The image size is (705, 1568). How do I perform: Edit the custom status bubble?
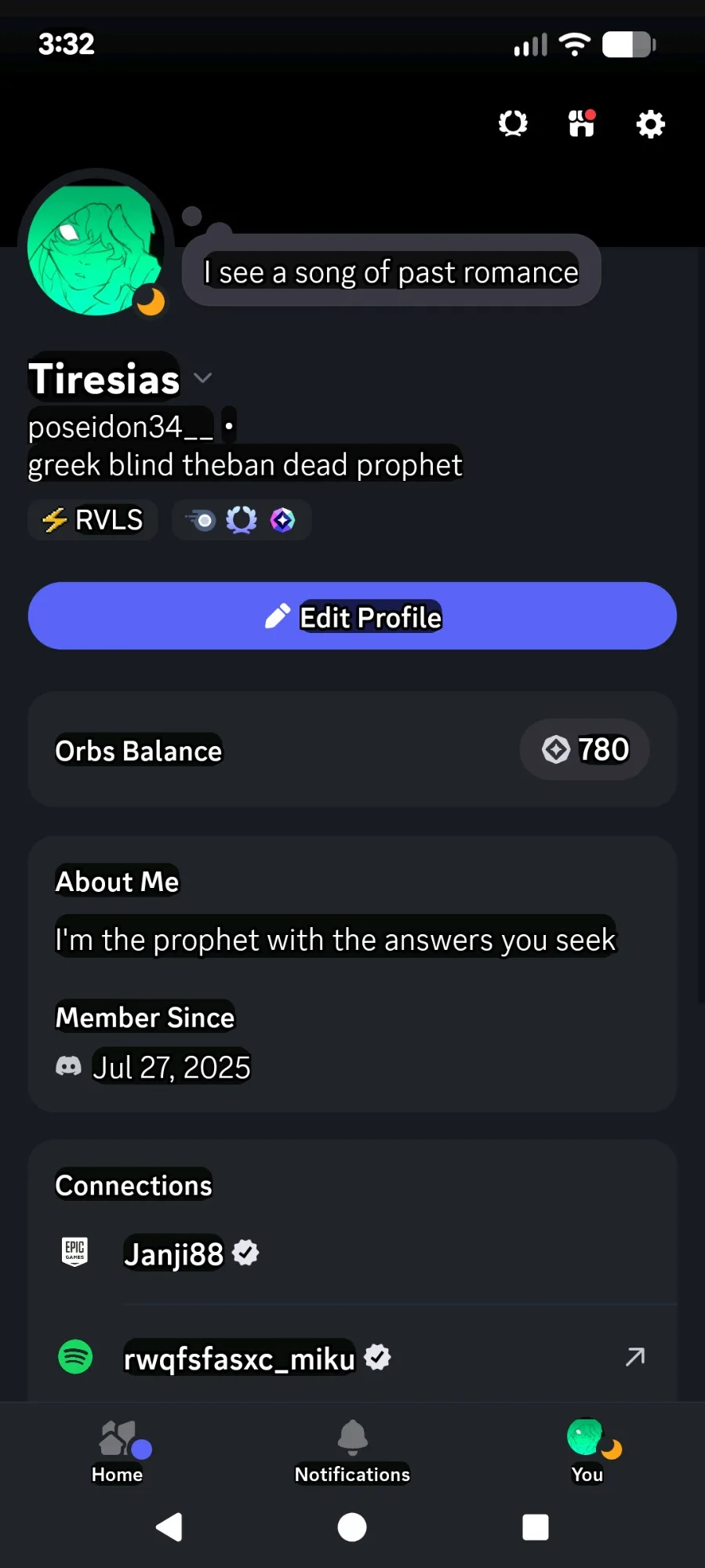(x=391, y=271)
